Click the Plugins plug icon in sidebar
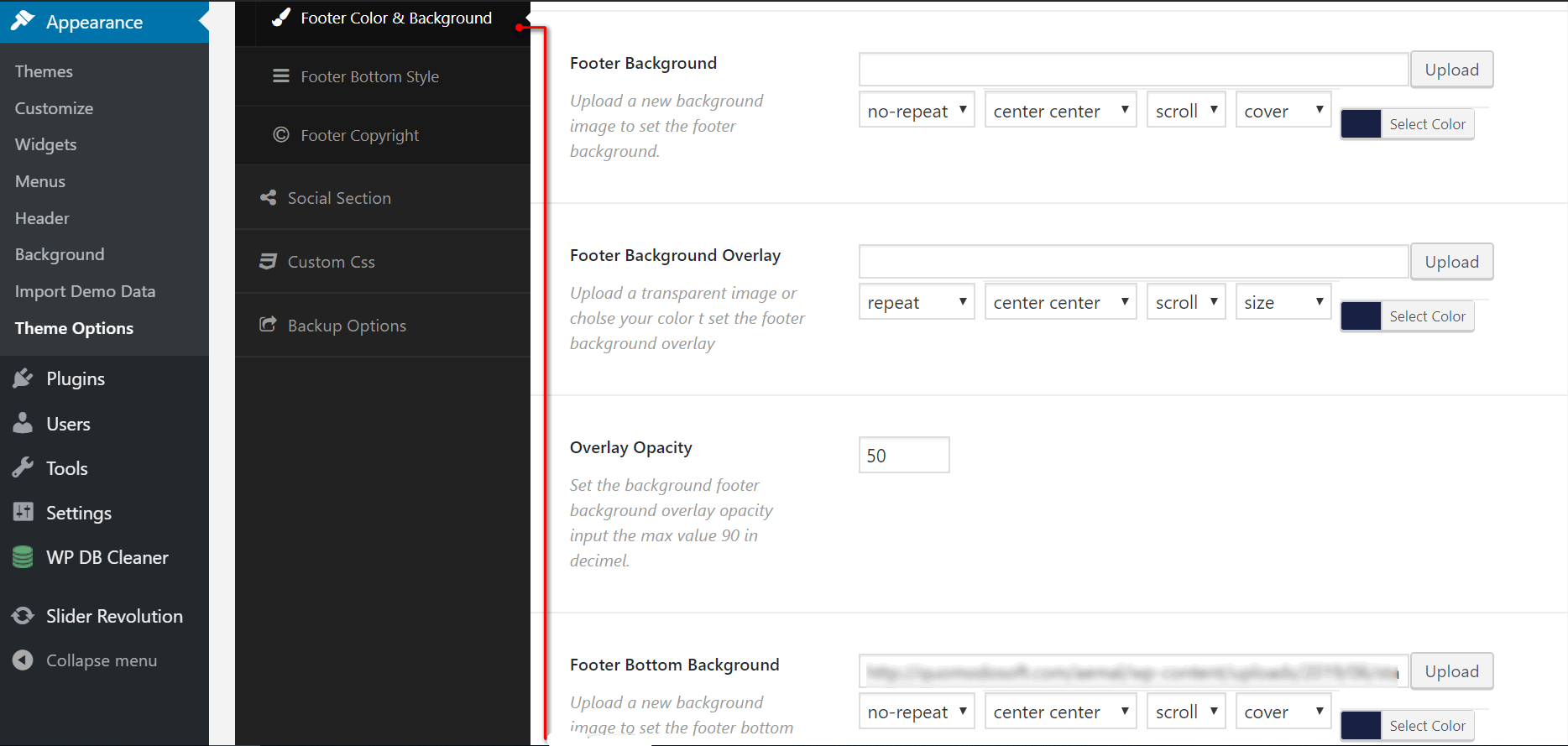 coord(23,378)
